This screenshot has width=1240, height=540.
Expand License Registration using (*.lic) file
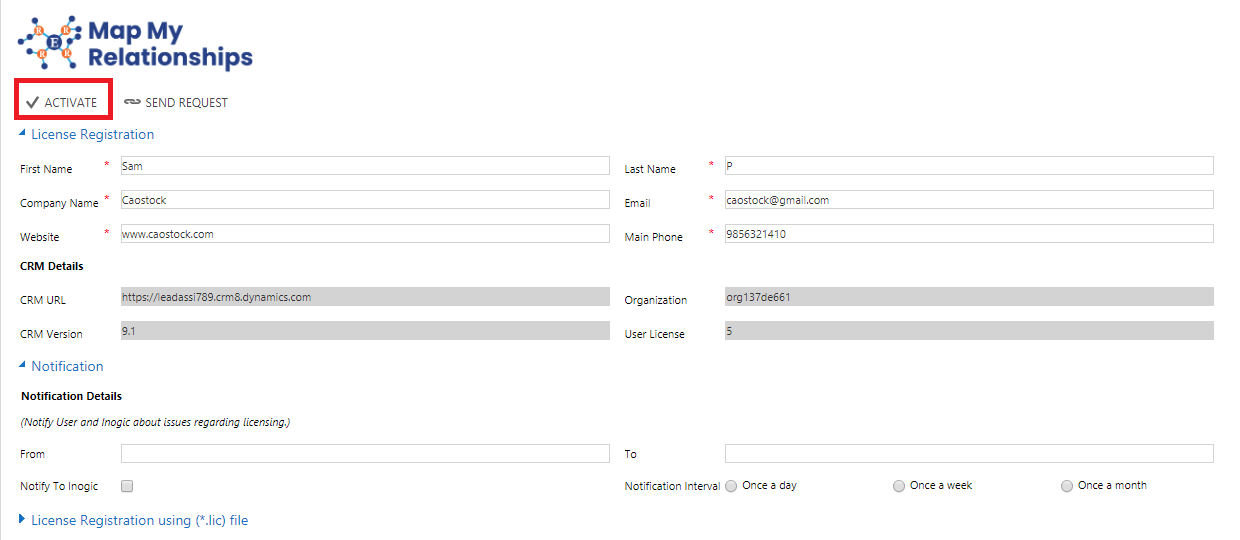pyautogui.click(x=23, y=519)
